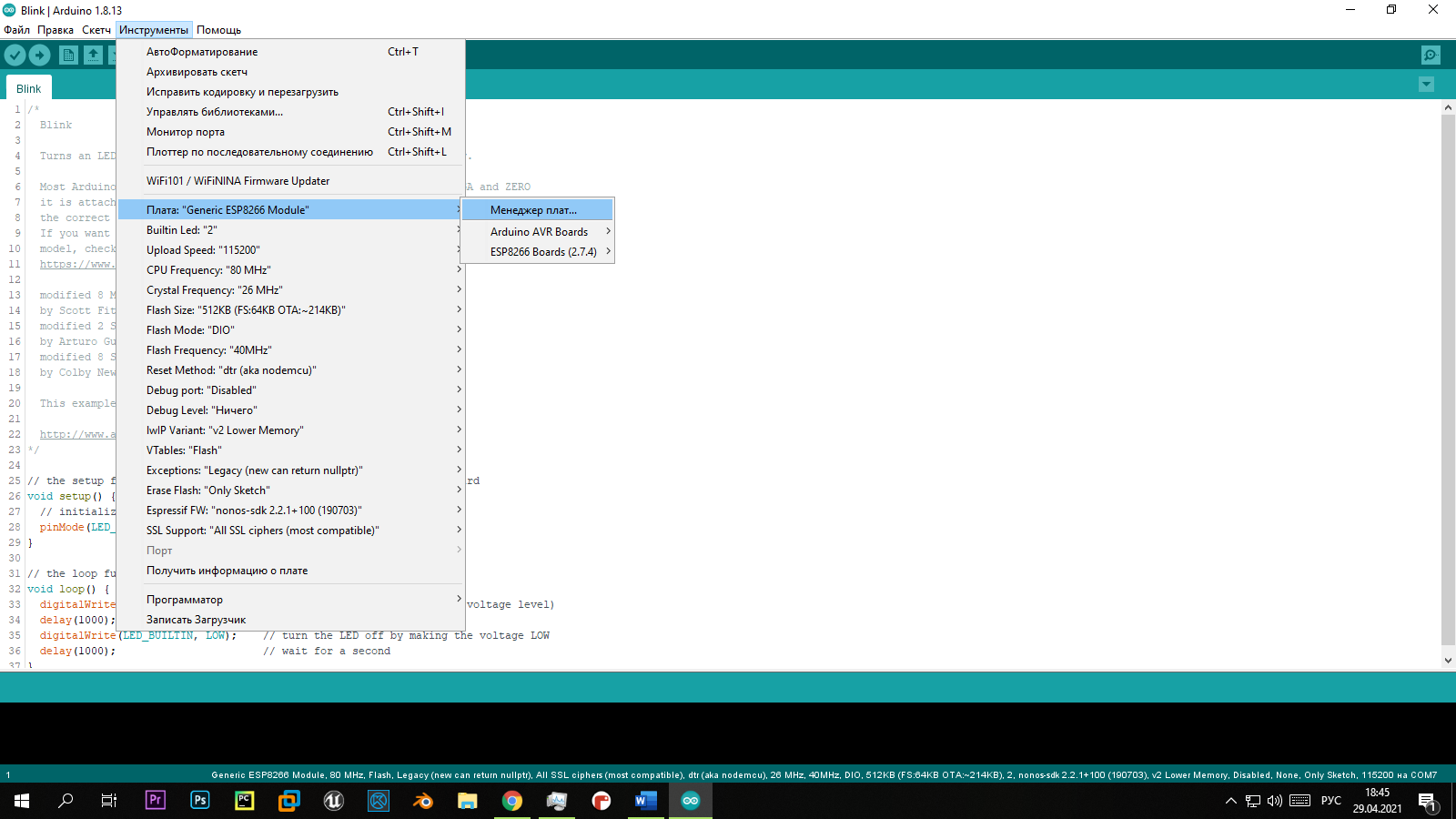The height and width of the screenshot is (819, 1456).
Task: Open Плоттер по последовательному соединению
Action: pyautogui.click(x=290, y=152)
